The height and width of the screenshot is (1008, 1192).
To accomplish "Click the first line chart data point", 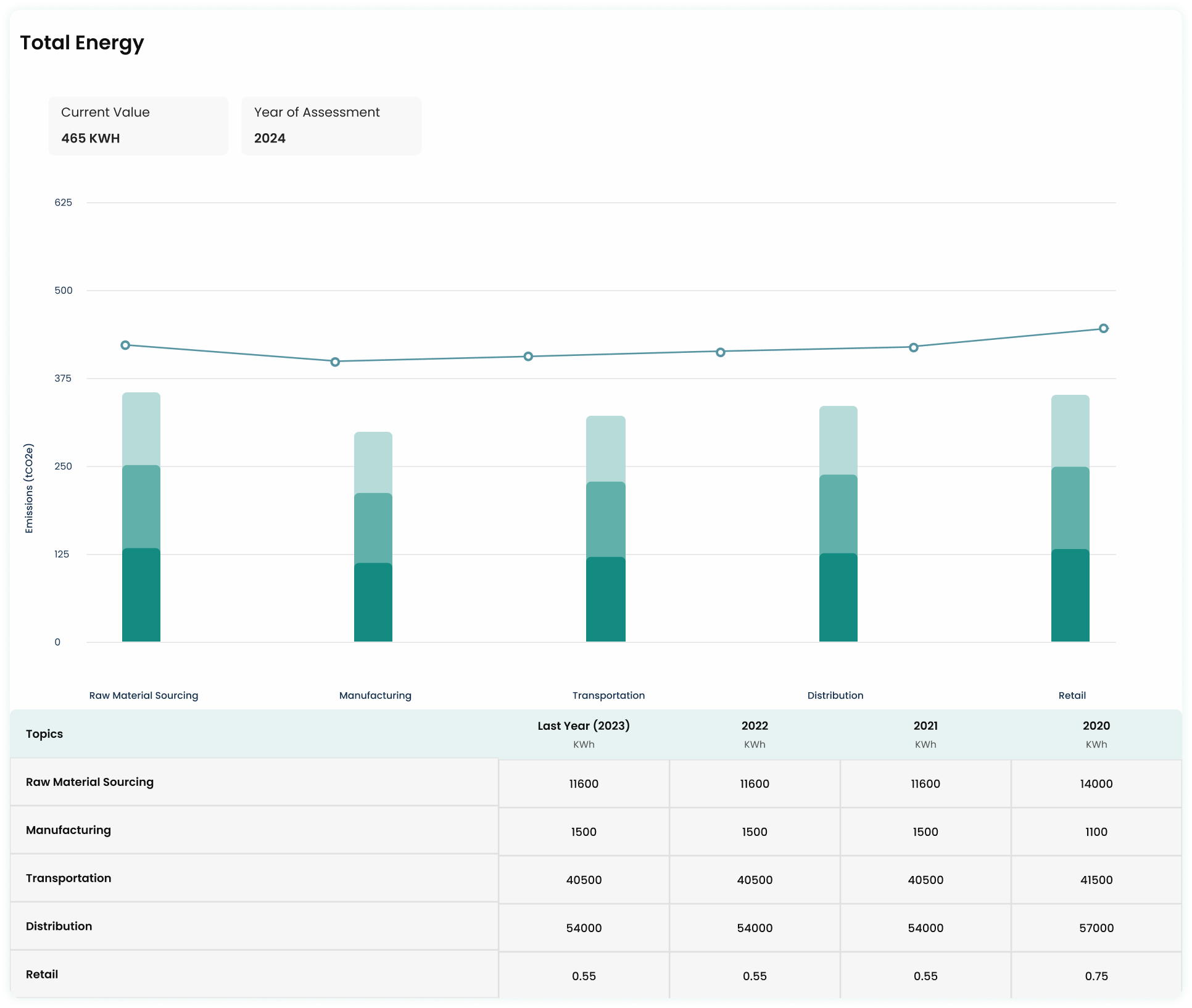I will 125,345.
